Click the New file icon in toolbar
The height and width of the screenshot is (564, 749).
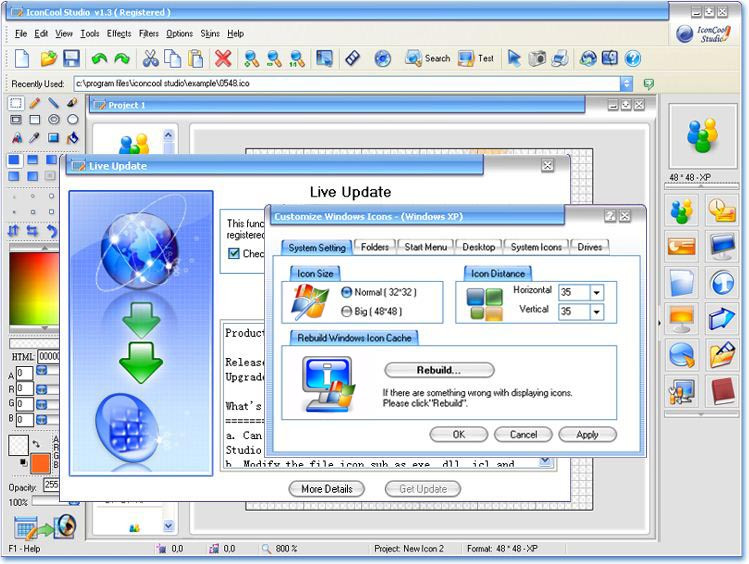(x=22, y=59)
